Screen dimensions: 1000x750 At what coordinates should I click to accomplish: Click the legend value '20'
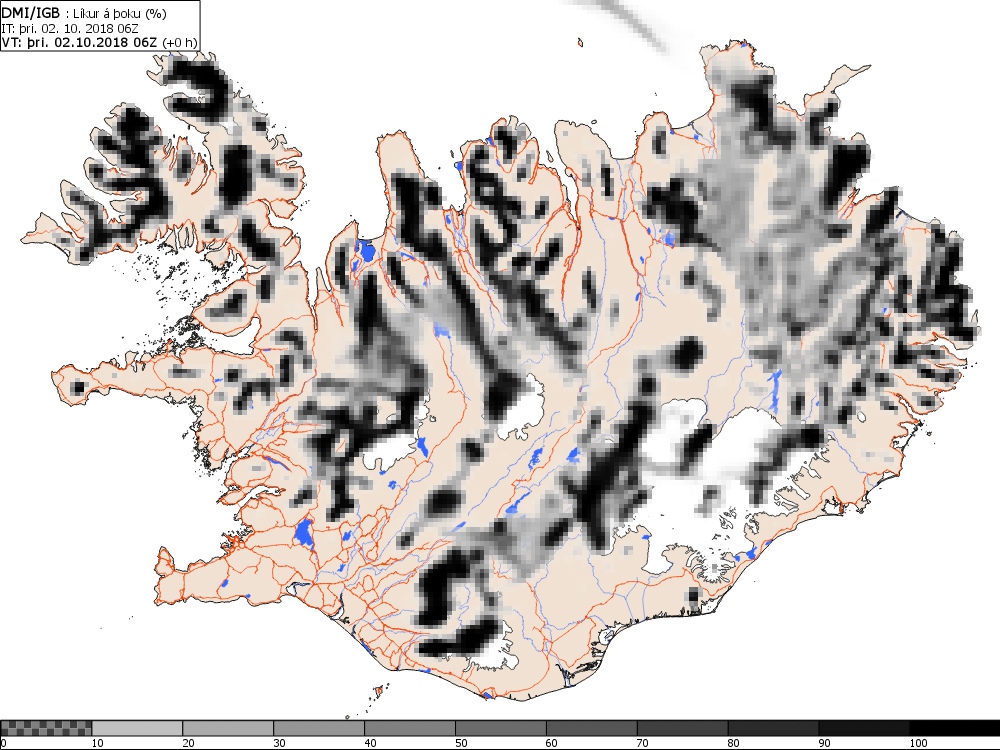pos(188,743)
